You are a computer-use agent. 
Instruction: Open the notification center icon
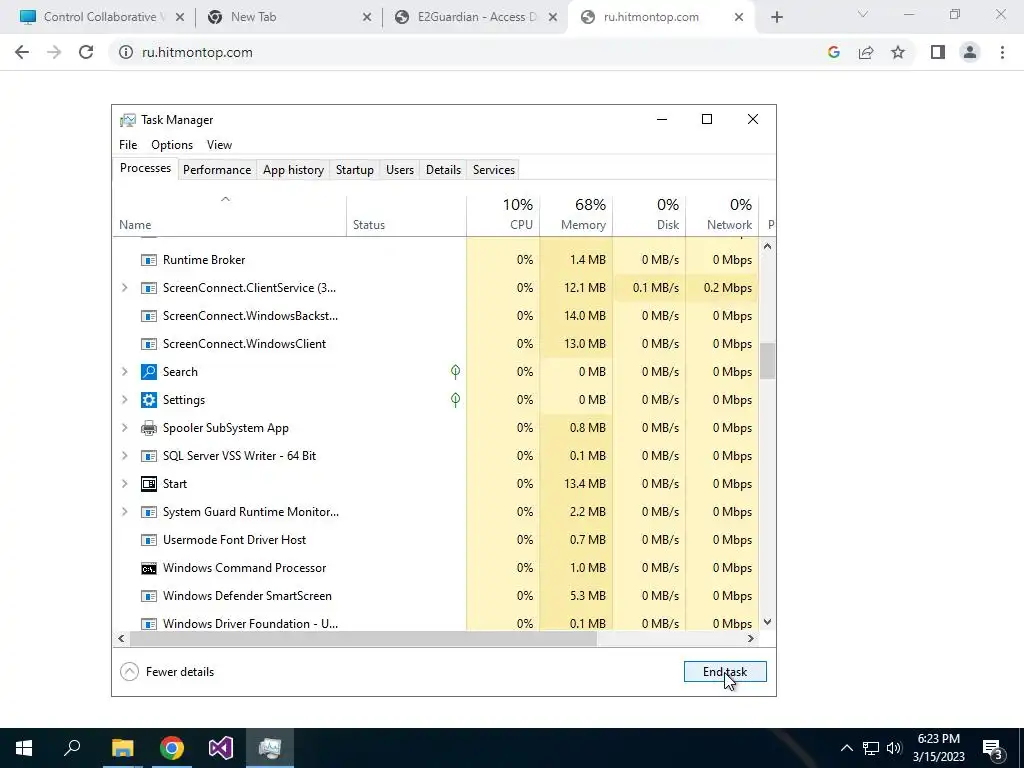point(993,748)
